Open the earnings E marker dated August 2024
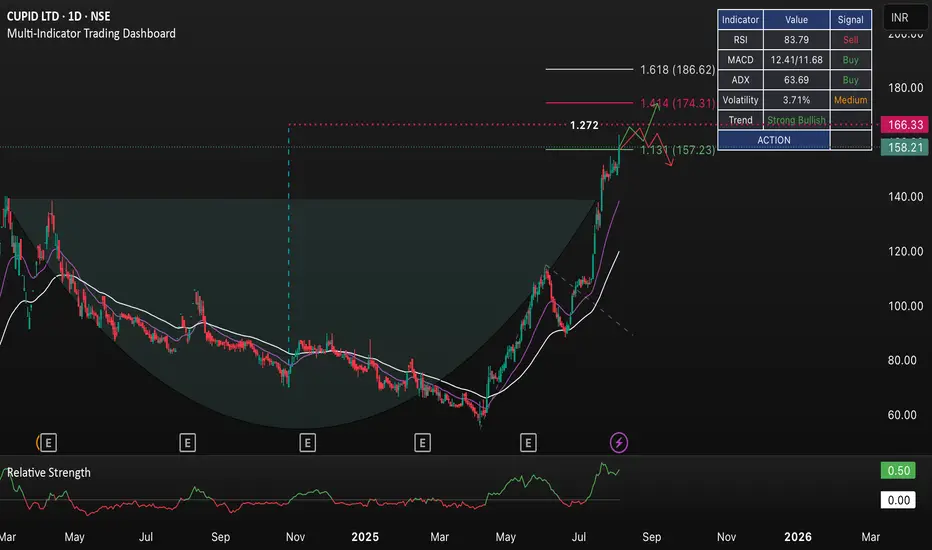932x550 pixels. pyautogui.click(x=187, y=442)
